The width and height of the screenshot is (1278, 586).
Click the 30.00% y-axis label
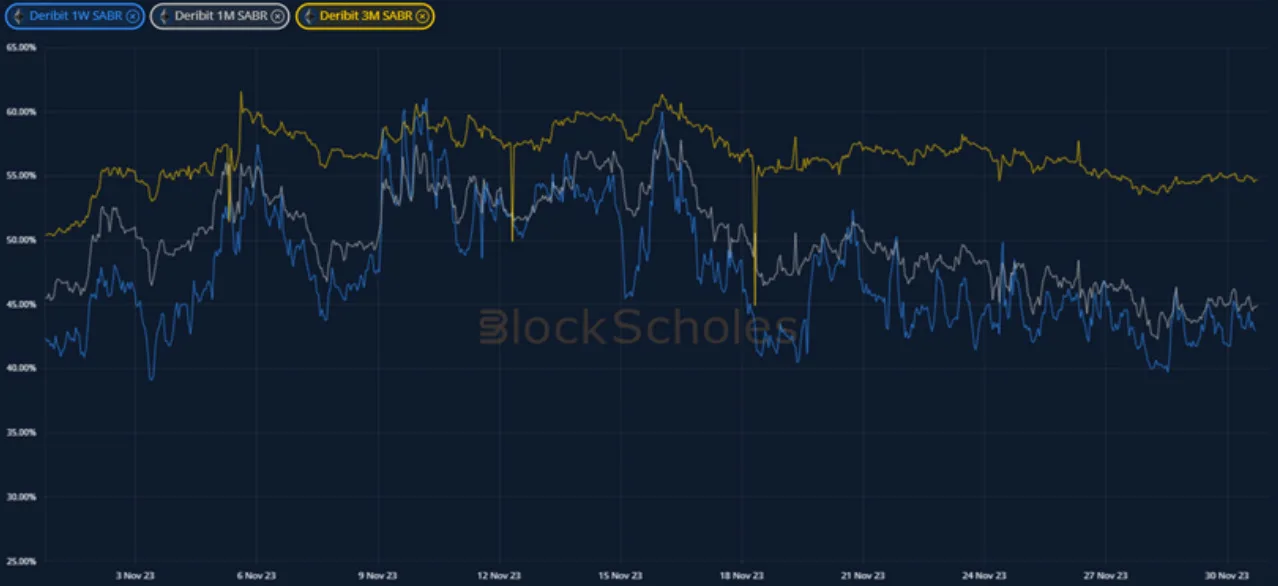[21, 496]
